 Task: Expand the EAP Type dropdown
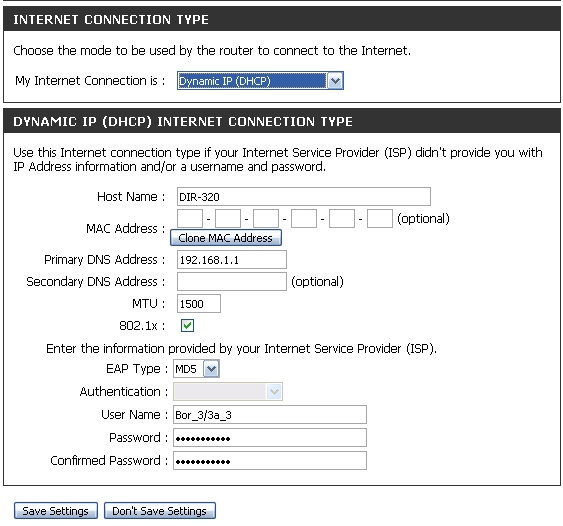coord(196,369)
